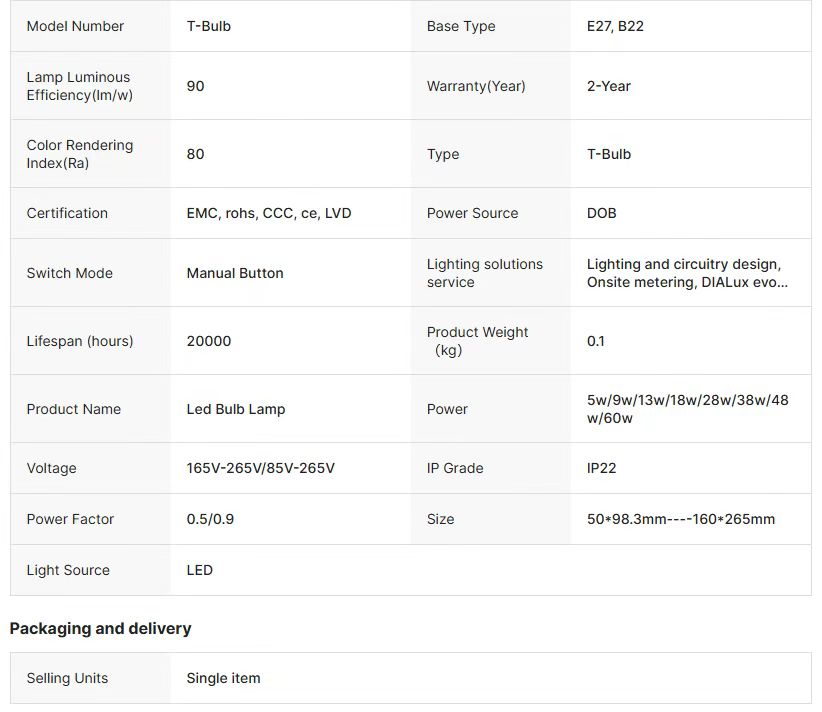Select the Manual Button switch mode value
Image resolution: width=822 pixels, height=712 pixels.
tap(234, 273)
